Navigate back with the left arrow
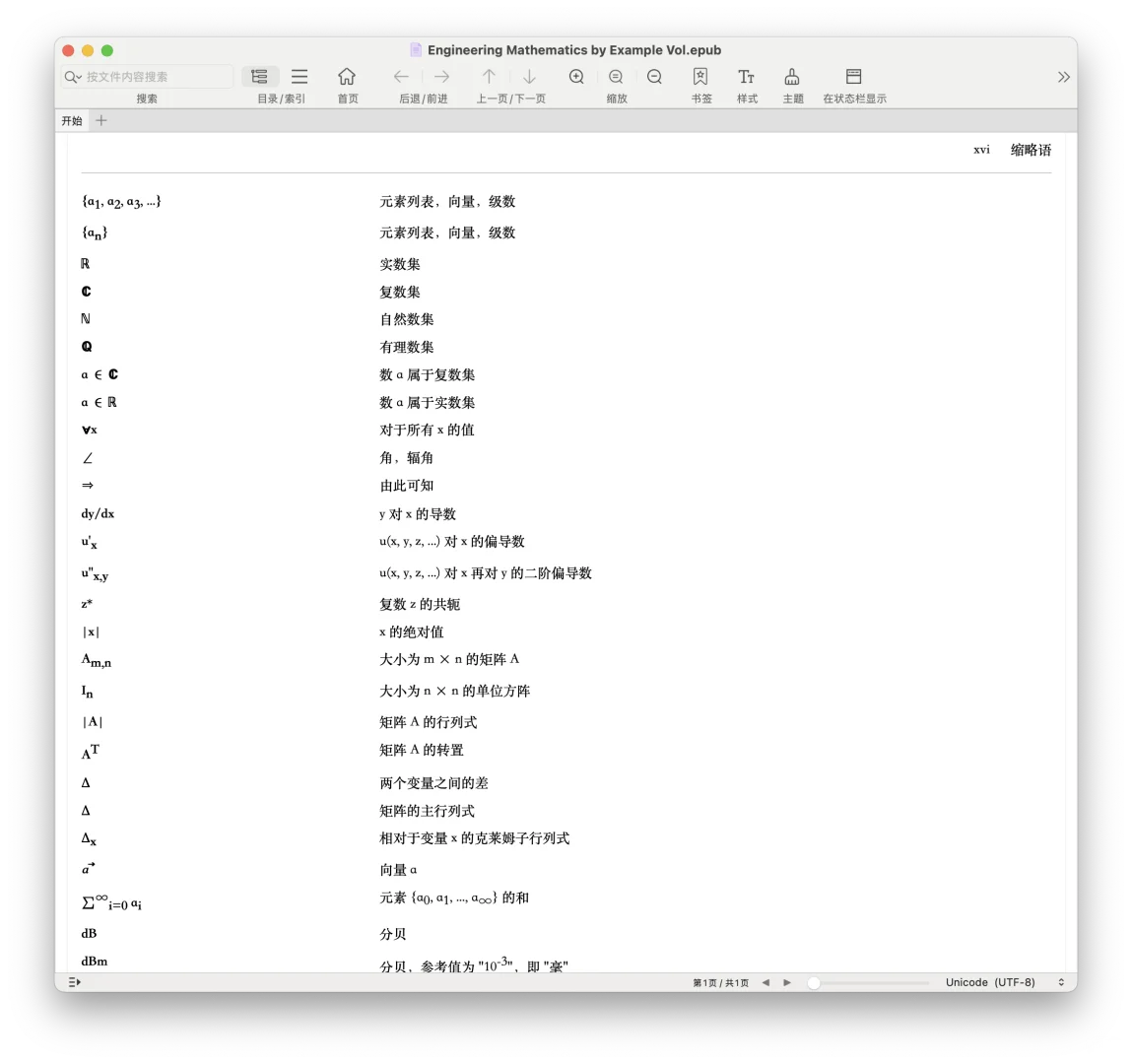Viewport: 1132px width, 1064px height. pyautogui.click(x=401, y=77)
